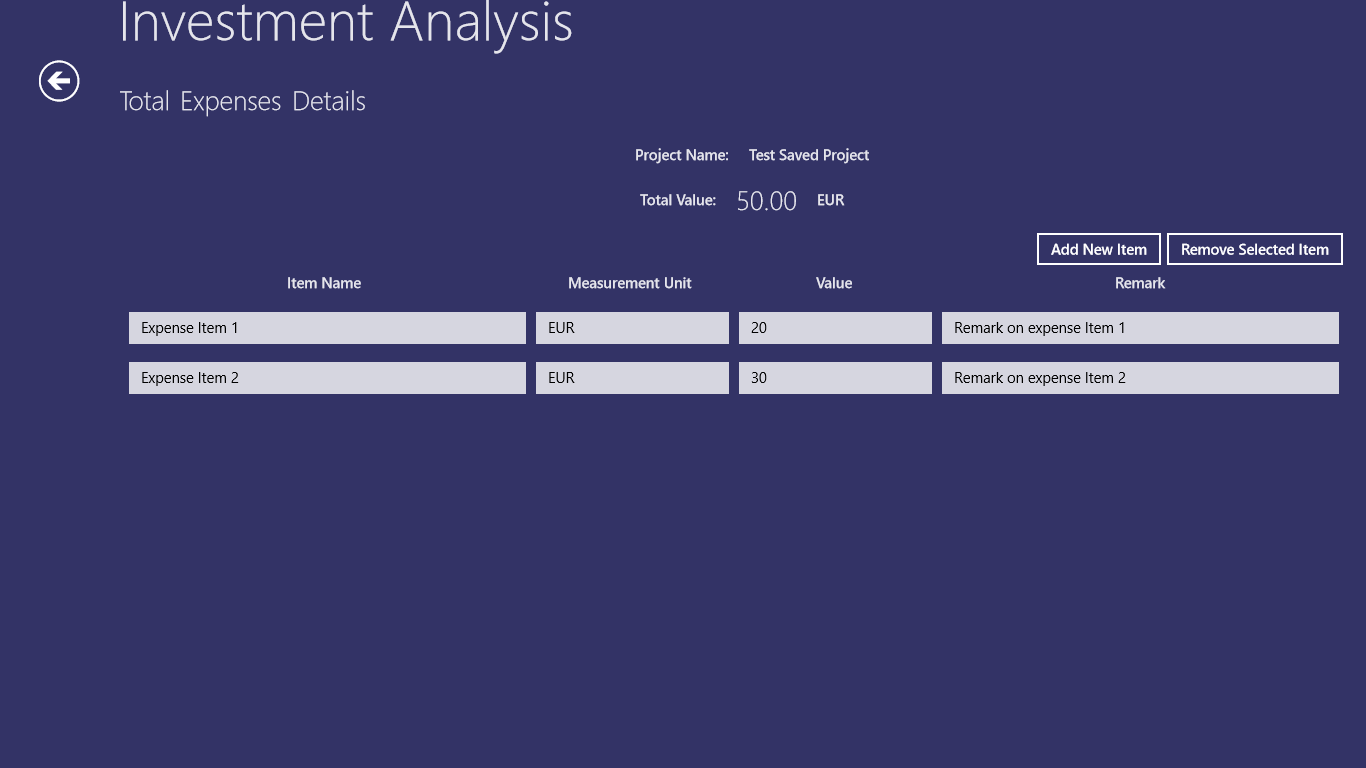
Task: Edit the Remark on expense Item 2 field
Action: [1140, 378]
